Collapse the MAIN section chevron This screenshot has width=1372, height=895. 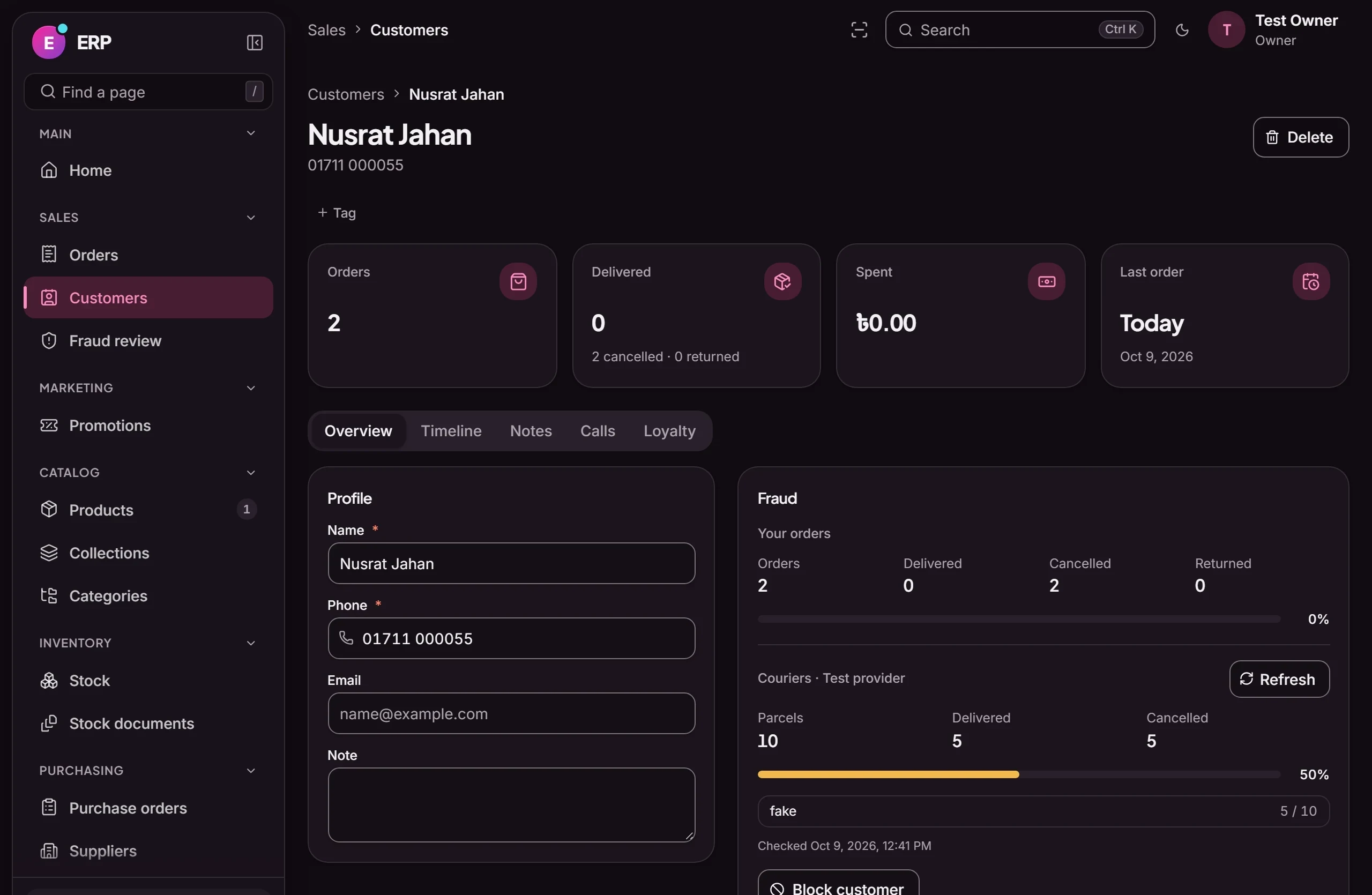tap(251, 133)
